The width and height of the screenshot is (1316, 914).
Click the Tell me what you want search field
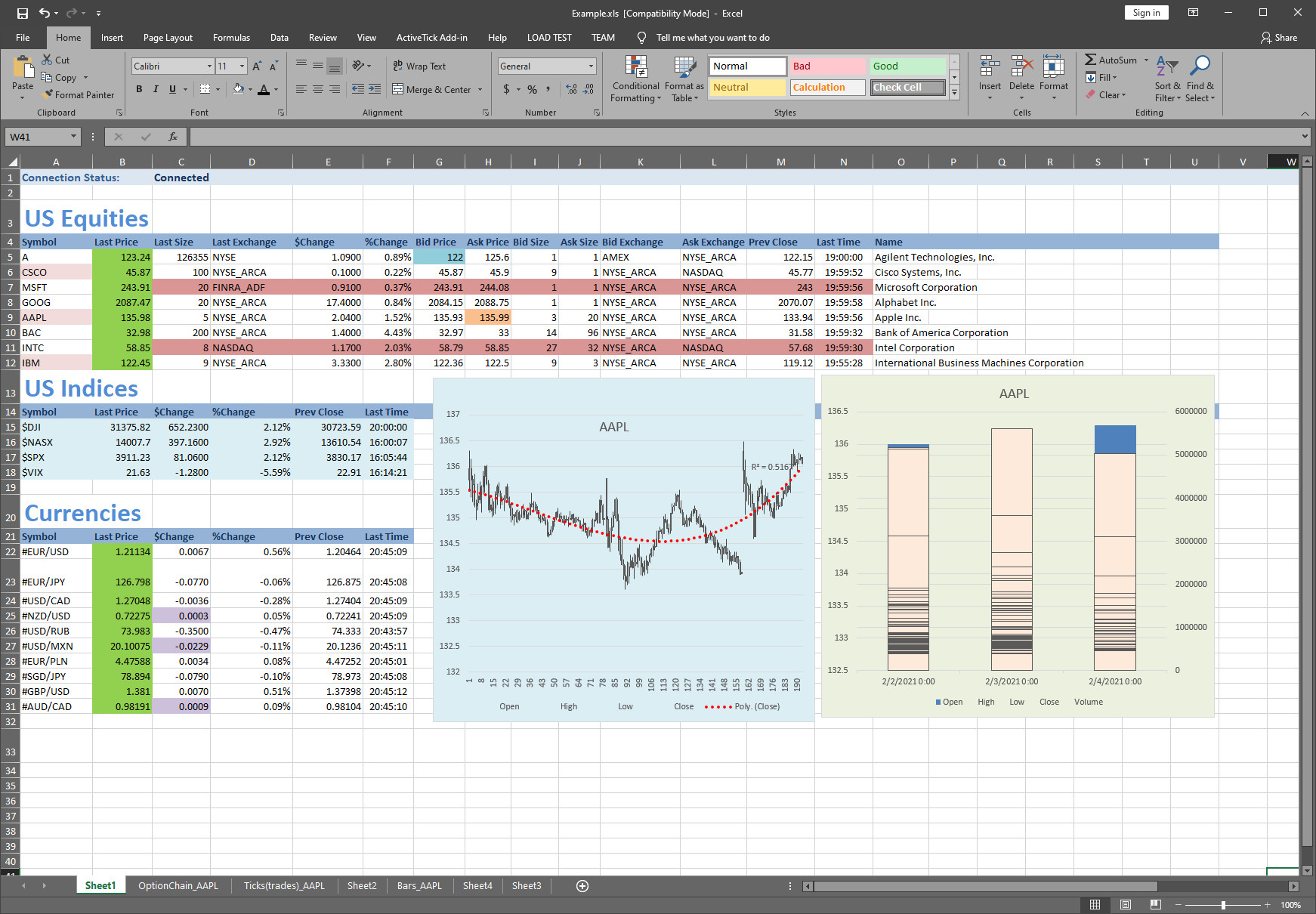tap(712, 38)
